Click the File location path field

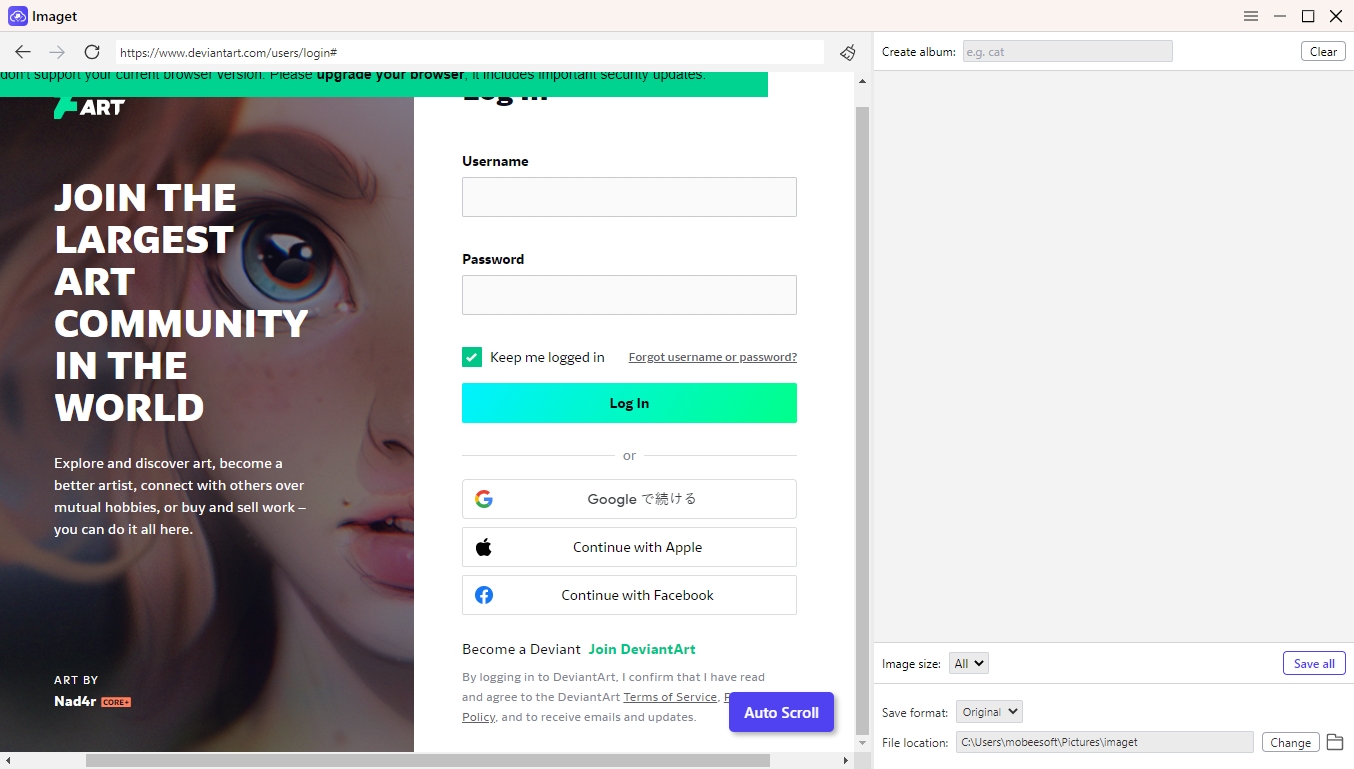click(1104, 742)
